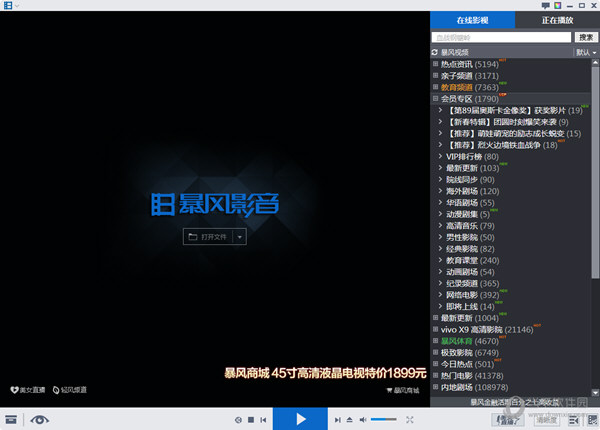Click the online video search field
Screen dimensions: 600x430
click(502, 37)
